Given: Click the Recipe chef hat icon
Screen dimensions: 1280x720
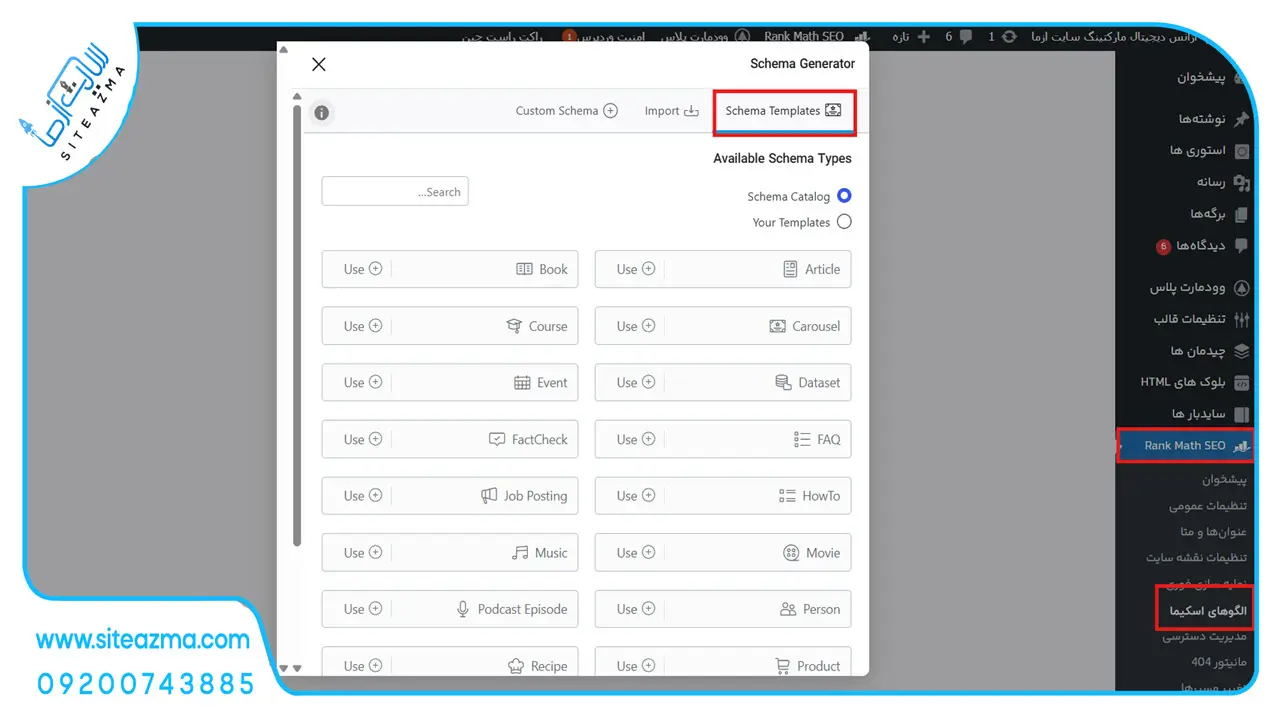Looking at the screenshot, I should tap(516, 666).
